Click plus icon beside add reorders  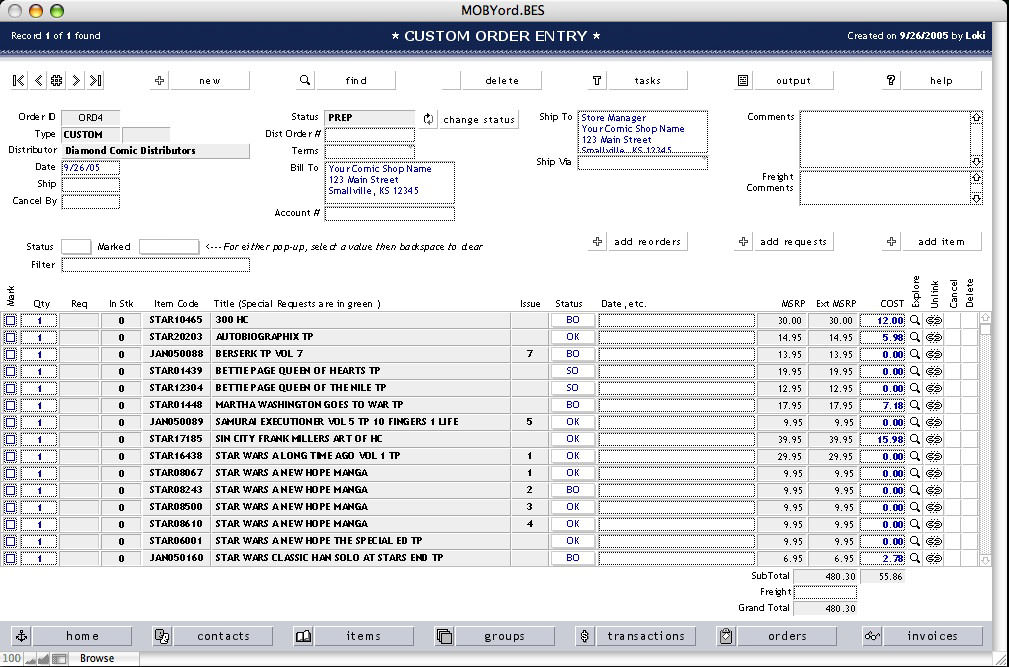(x=597, y=242)
